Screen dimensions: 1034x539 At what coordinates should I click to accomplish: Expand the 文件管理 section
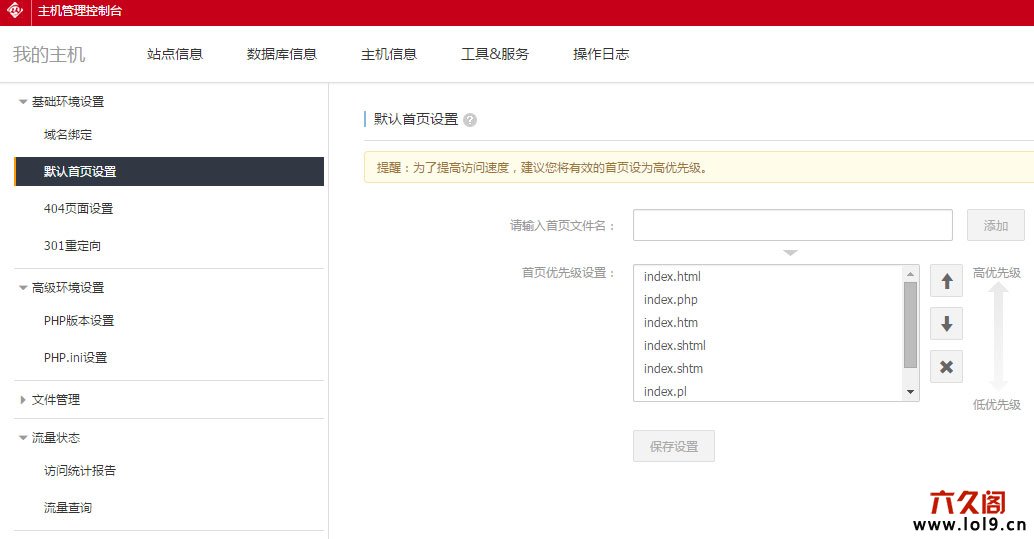click(23, 400)
